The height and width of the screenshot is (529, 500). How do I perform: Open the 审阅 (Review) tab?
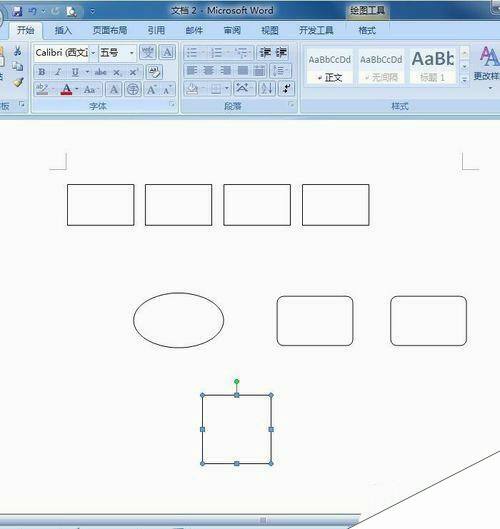tap(232, 30)
